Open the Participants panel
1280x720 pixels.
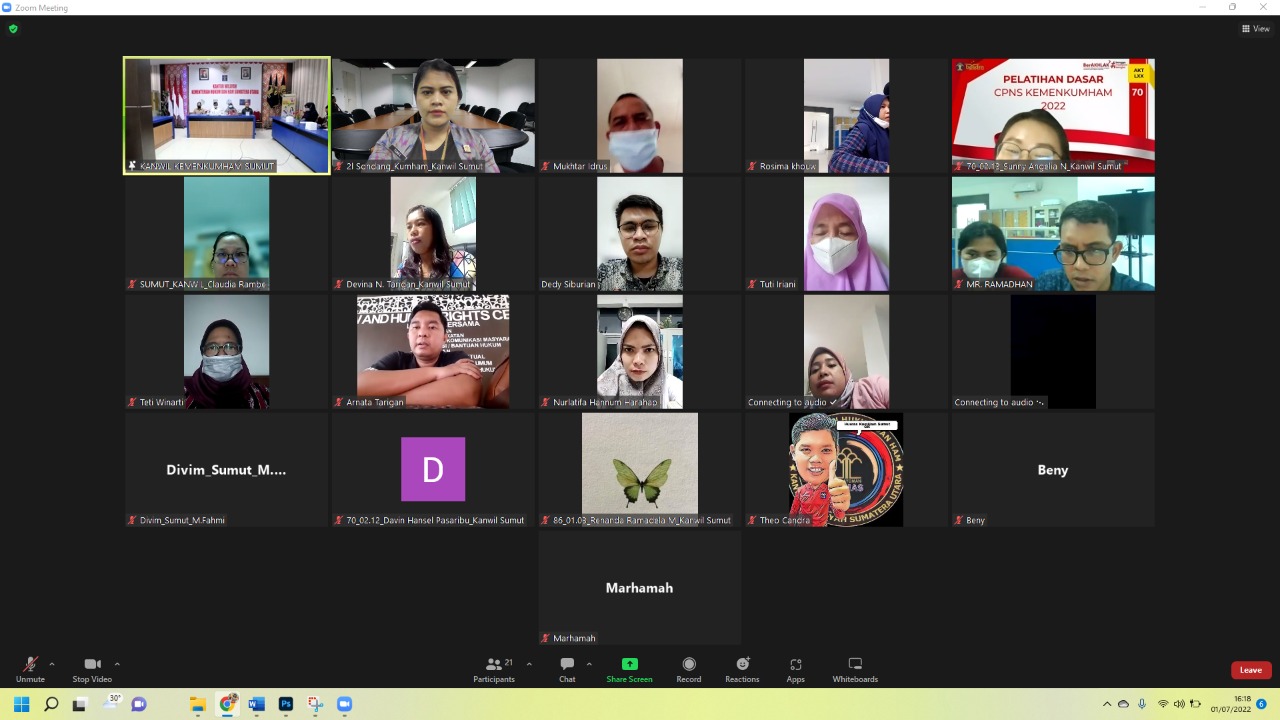[494, 668]
